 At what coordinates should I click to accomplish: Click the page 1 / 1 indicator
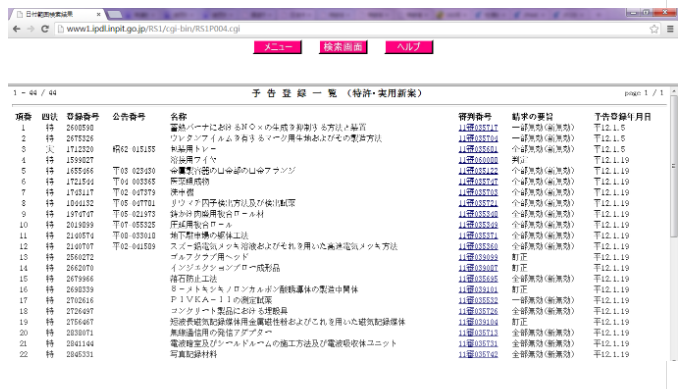pos(644,93)
